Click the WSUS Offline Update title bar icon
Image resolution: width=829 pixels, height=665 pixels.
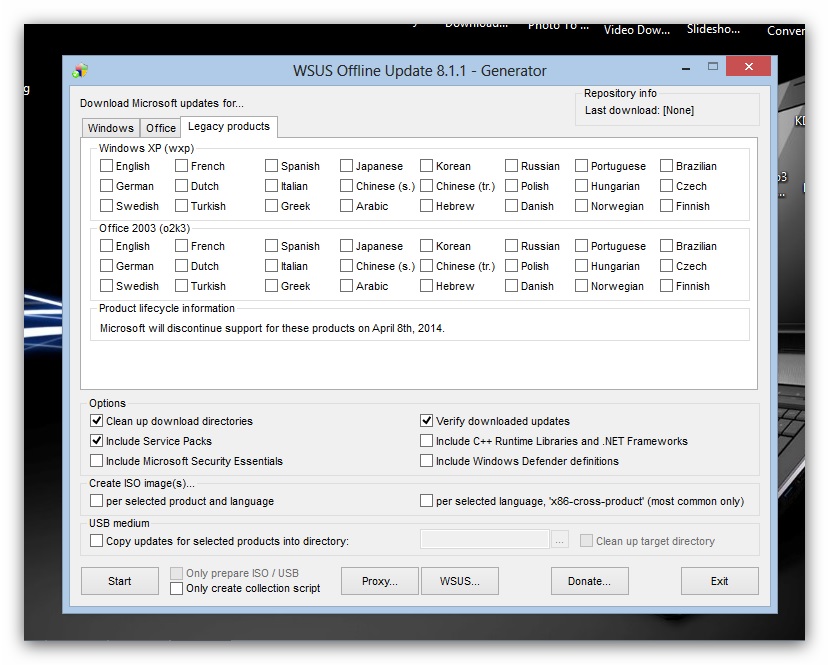click(x=80, y=71)
